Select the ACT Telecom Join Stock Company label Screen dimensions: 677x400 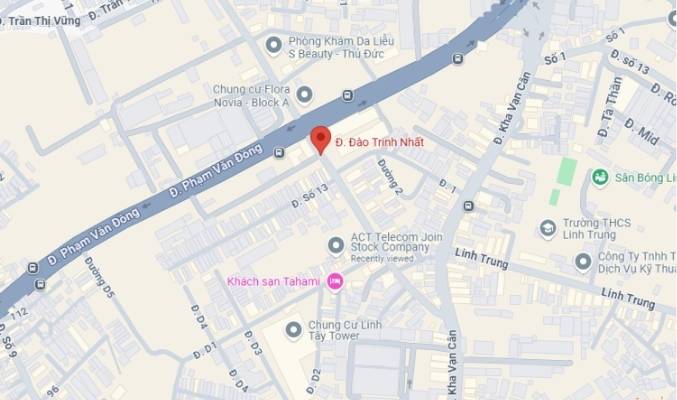point(396,242)
